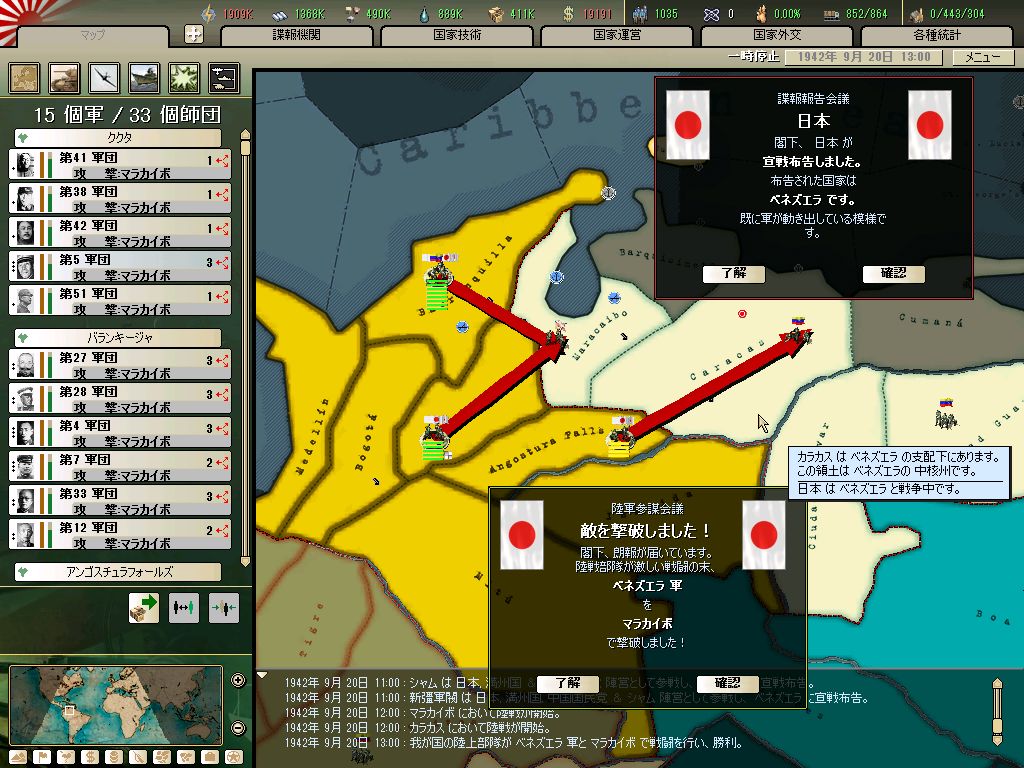Toggle the third map mode icon after flag

(x=66, y=758)
